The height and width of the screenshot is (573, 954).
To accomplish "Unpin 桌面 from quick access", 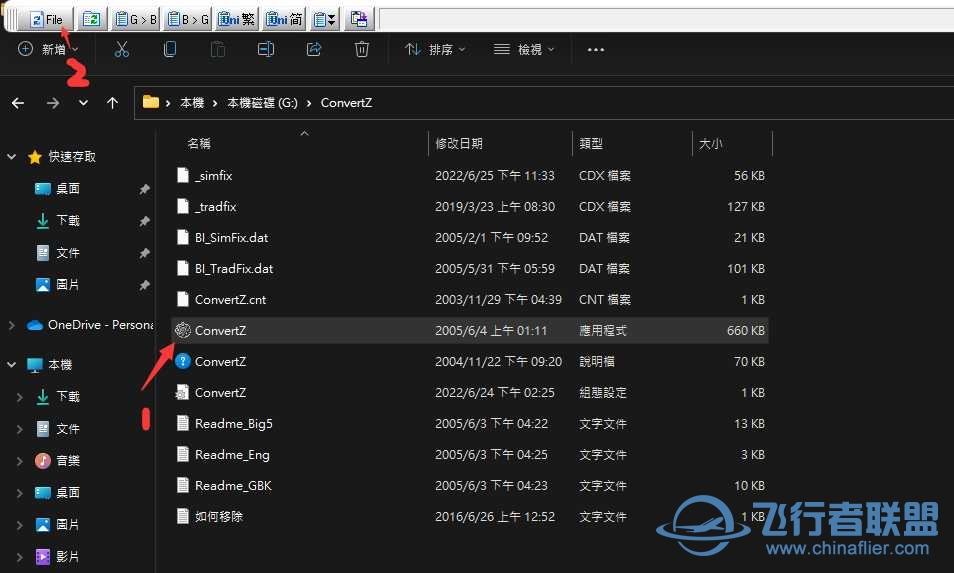I will (144, 189).
